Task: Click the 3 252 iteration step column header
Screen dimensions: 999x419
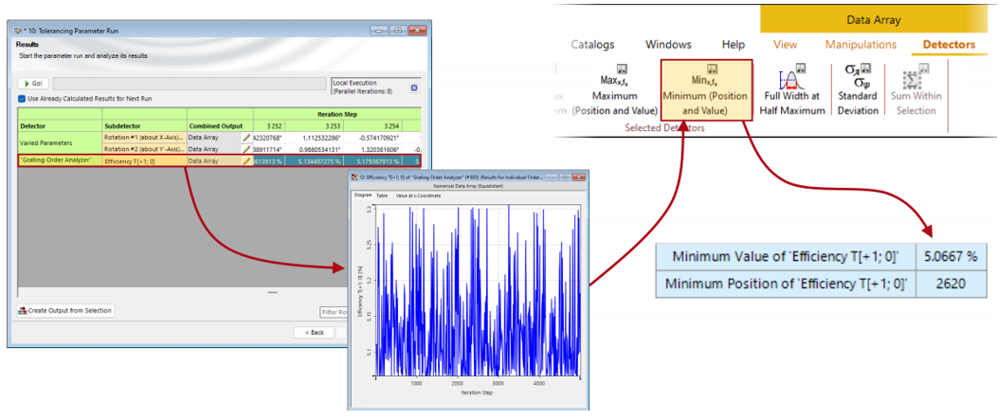Action: click(269, 125)
